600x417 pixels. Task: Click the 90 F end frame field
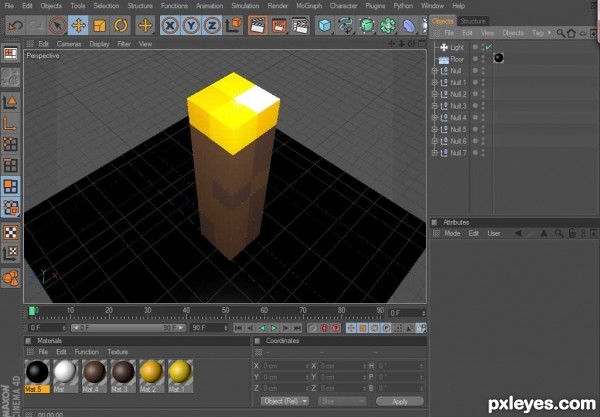point(209,328)
